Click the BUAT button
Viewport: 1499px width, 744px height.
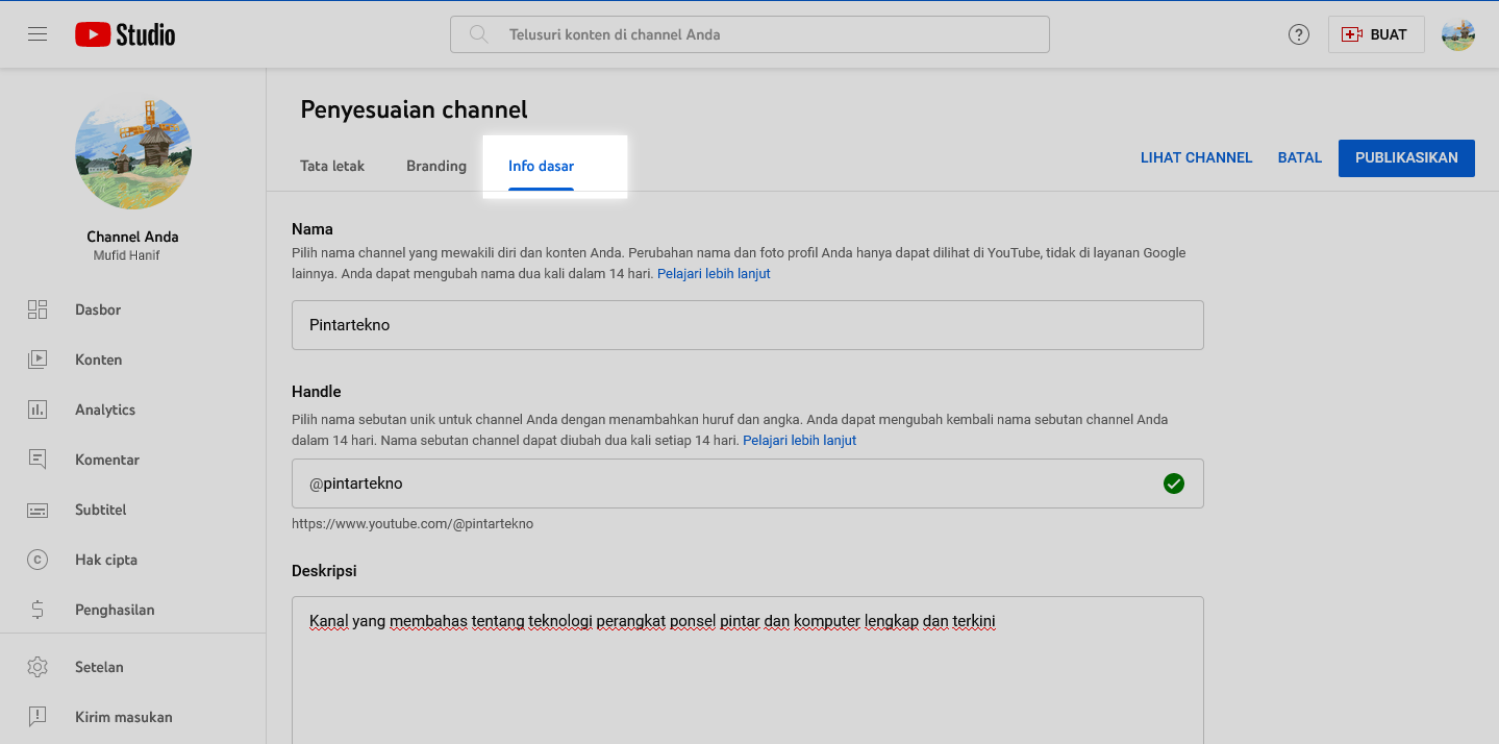1376,33
